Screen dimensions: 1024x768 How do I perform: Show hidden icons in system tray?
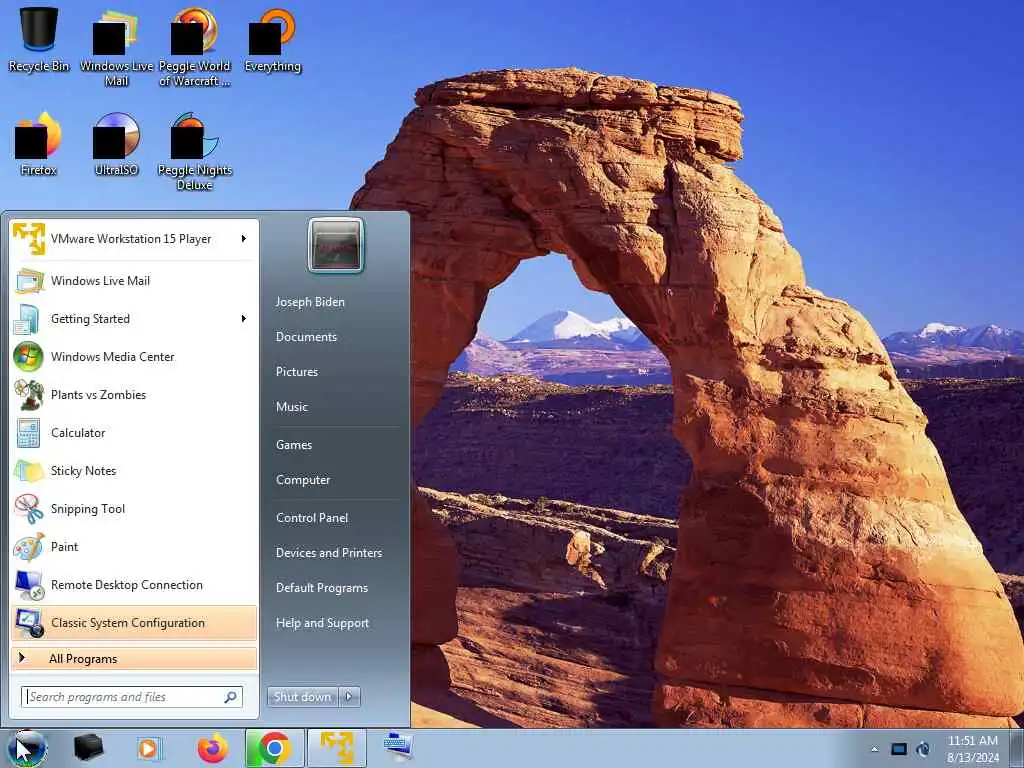click(x=874, y=749)
